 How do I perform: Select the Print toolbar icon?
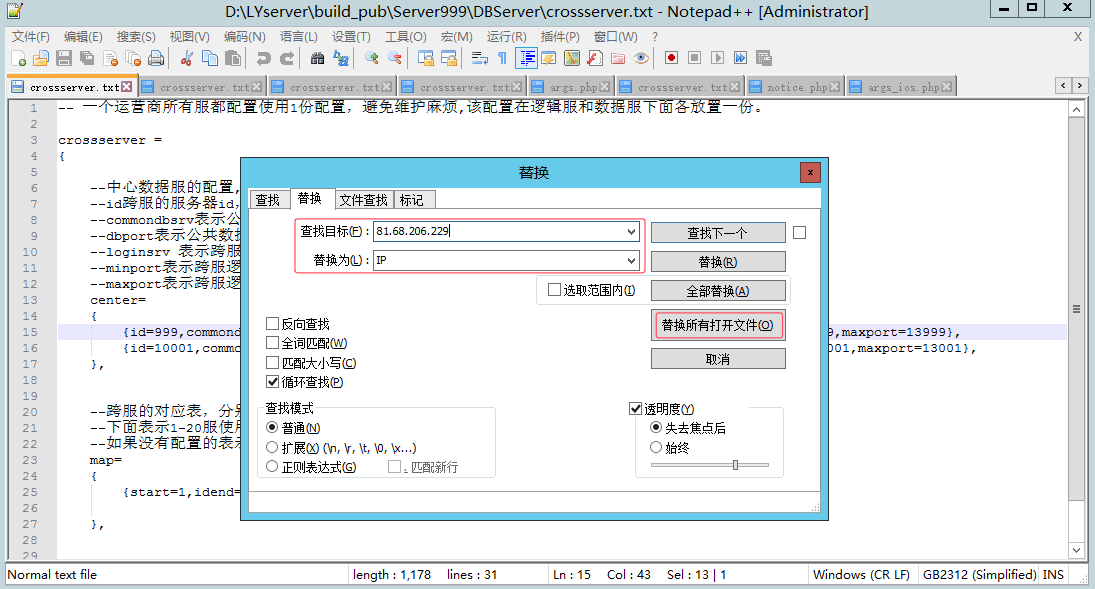(x=157, y=58)
